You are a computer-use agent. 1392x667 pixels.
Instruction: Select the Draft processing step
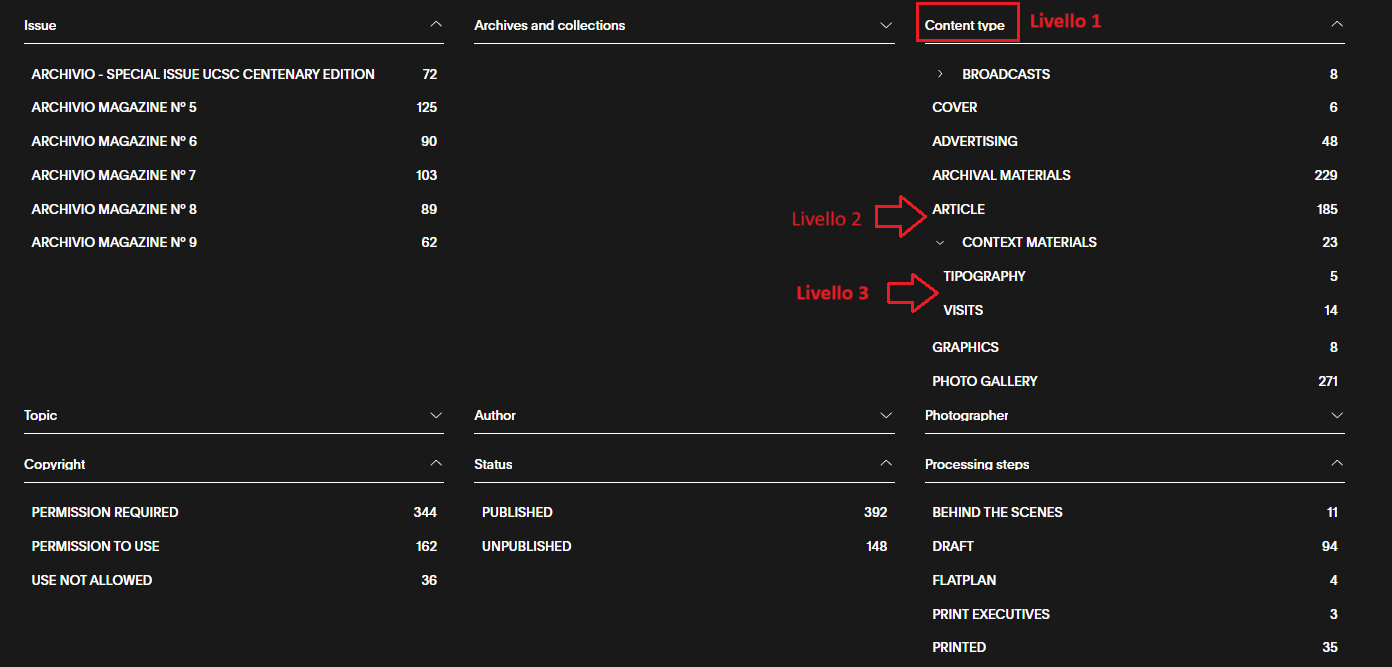pyautogui.click(x=952, y=546)
